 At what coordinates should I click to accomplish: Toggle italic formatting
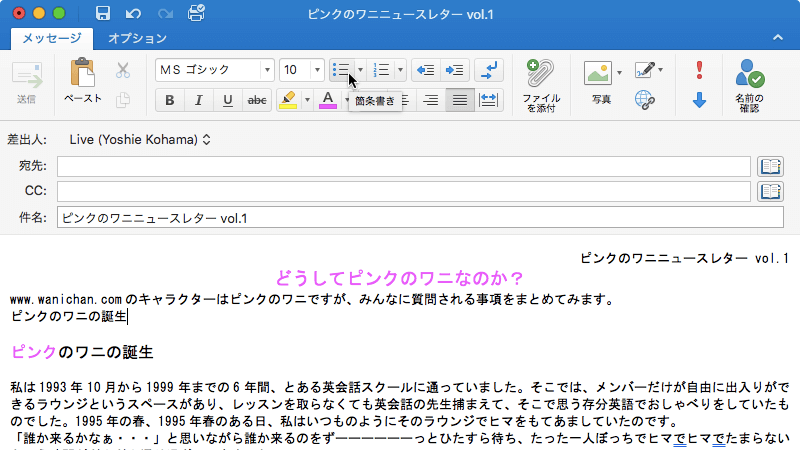tap(198, 100)
